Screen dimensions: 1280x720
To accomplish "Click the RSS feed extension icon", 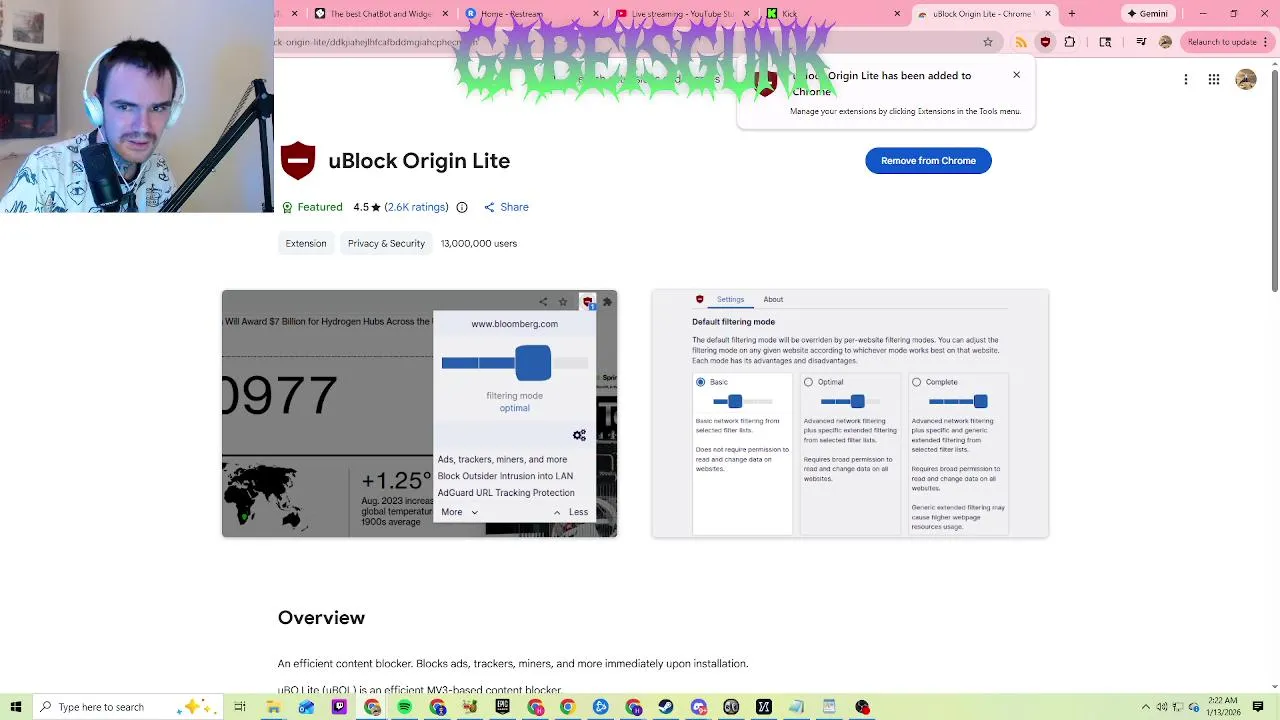I will pos(1021,42).
